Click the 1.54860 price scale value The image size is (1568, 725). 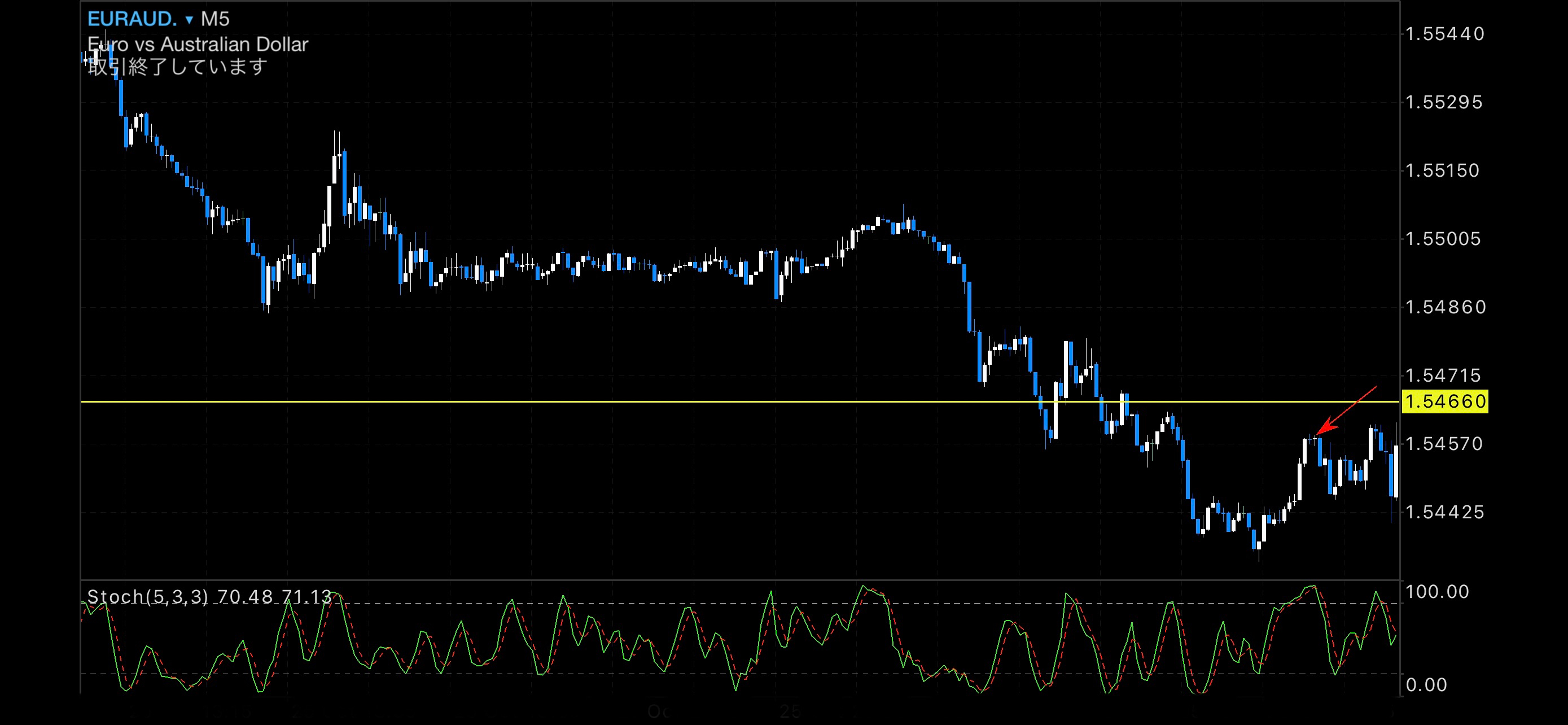coord(1444,307)
